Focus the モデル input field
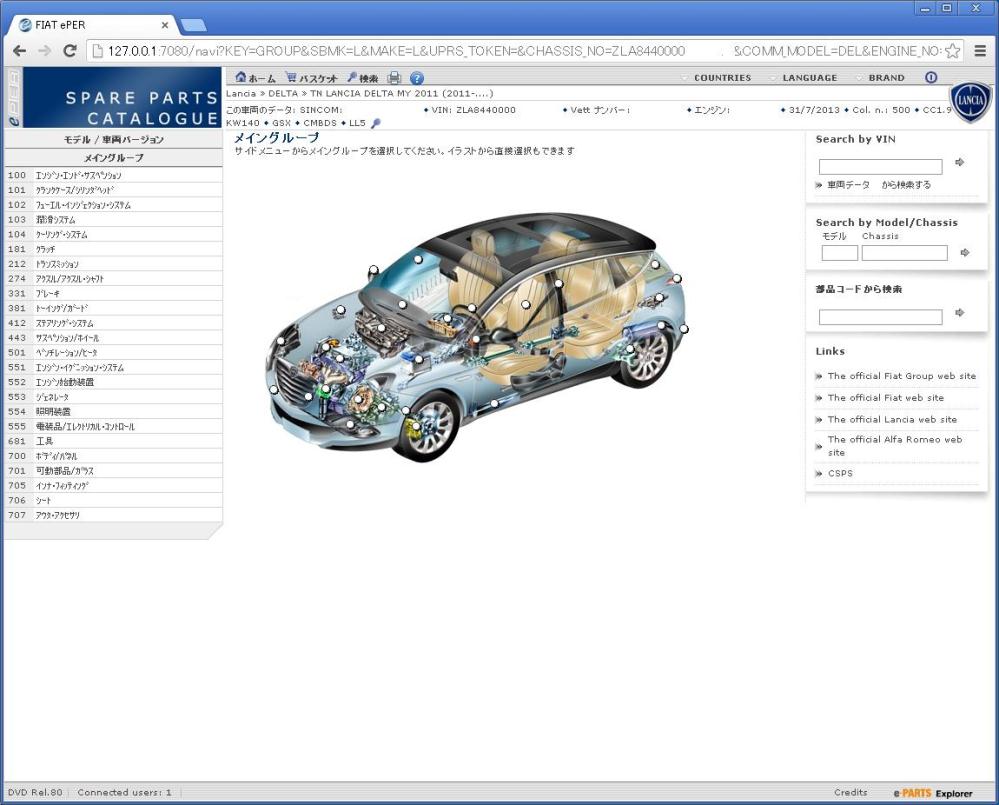This screenshot has width=999, height=805. [x=840, y=253]
